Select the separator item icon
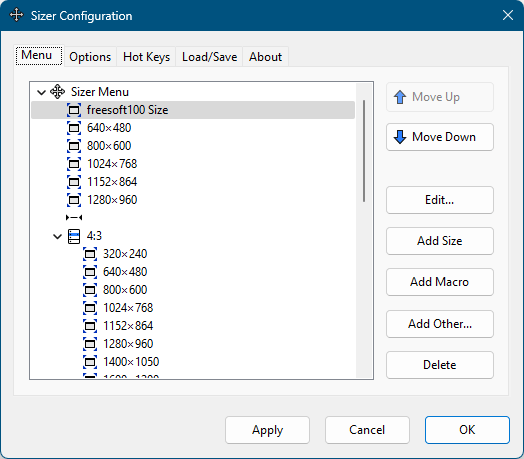Image resolution: width=524 pixels, height=459 pixels. pos(74,218)
